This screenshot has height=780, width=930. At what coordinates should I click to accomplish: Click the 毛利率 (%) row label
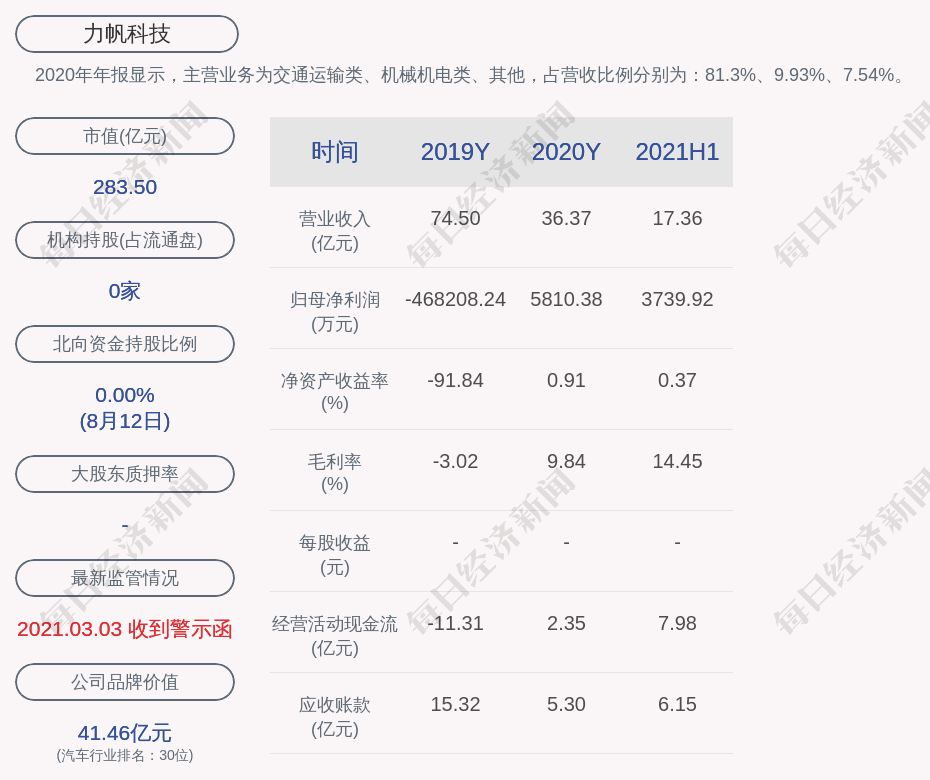point(335,473)
